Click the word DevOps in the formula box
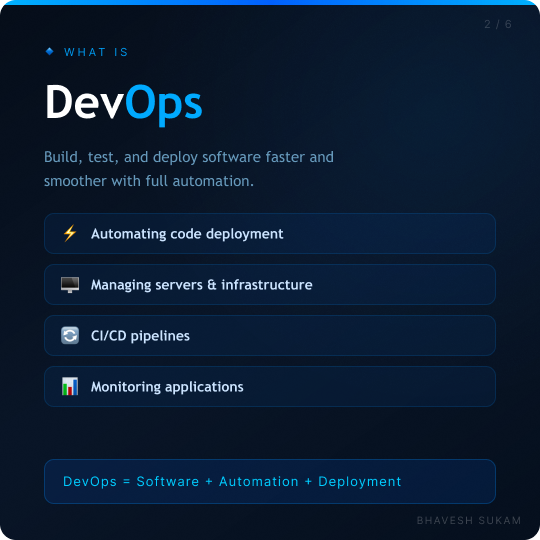The height and width of the screenshot is (540, 540). [x=90, y=481]
